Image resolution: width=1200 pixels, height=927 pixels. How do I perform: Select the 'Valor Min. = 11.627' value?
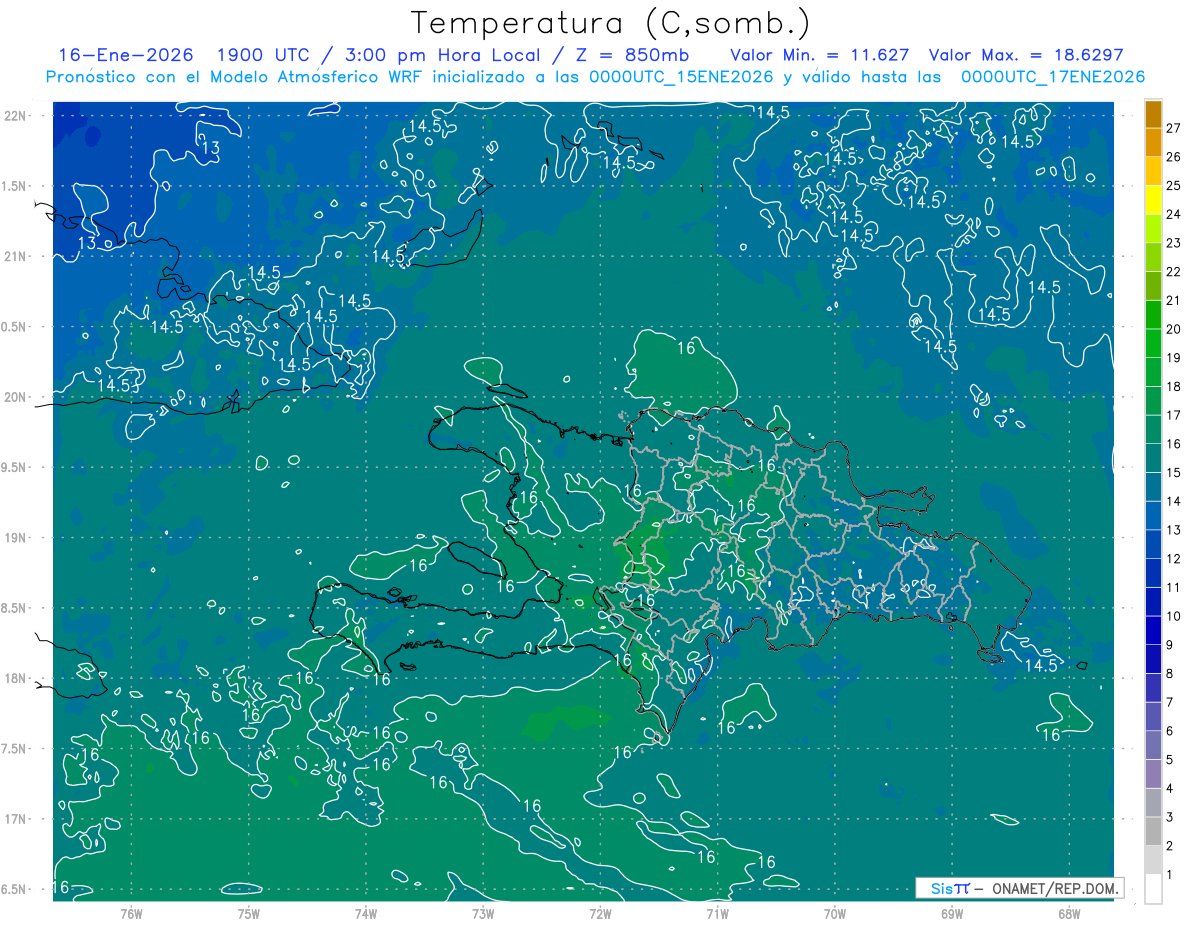coord(819,55)
